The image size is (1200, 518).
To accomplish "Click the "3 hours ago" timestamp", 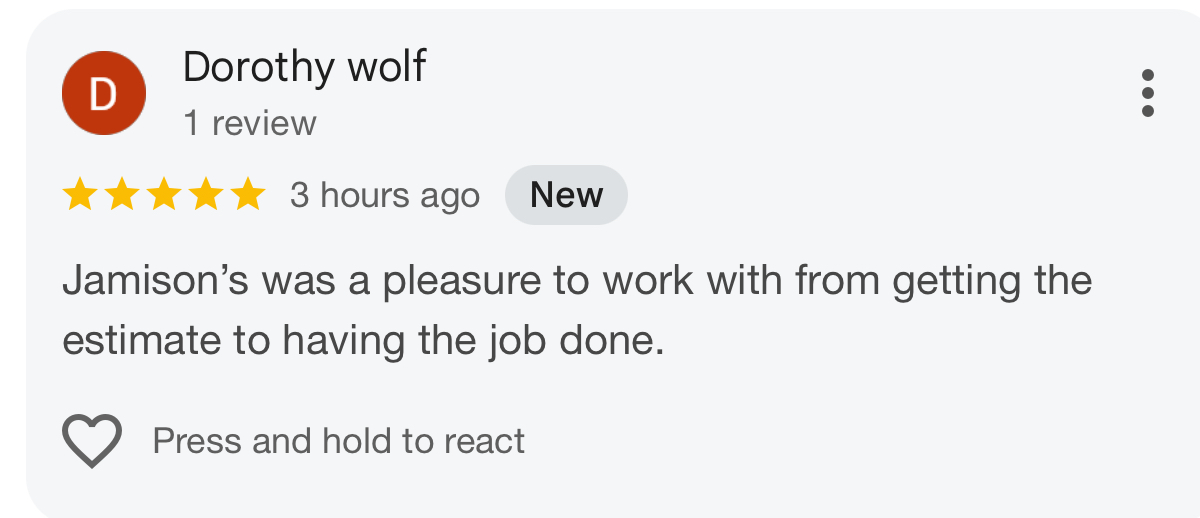I will [x=385, y=195].
